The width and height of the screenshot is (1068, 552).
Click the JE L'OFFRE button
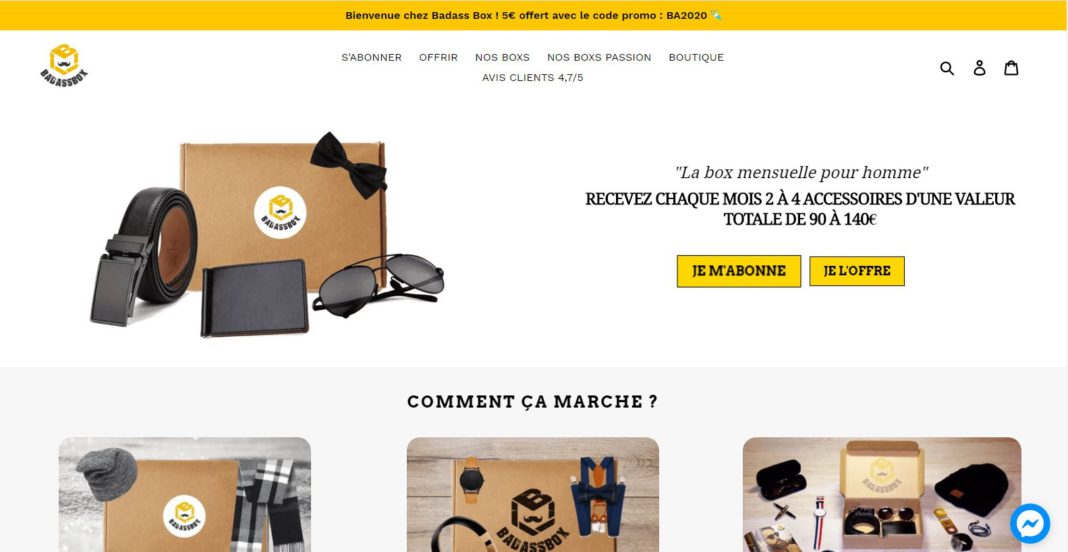point(857,271)
